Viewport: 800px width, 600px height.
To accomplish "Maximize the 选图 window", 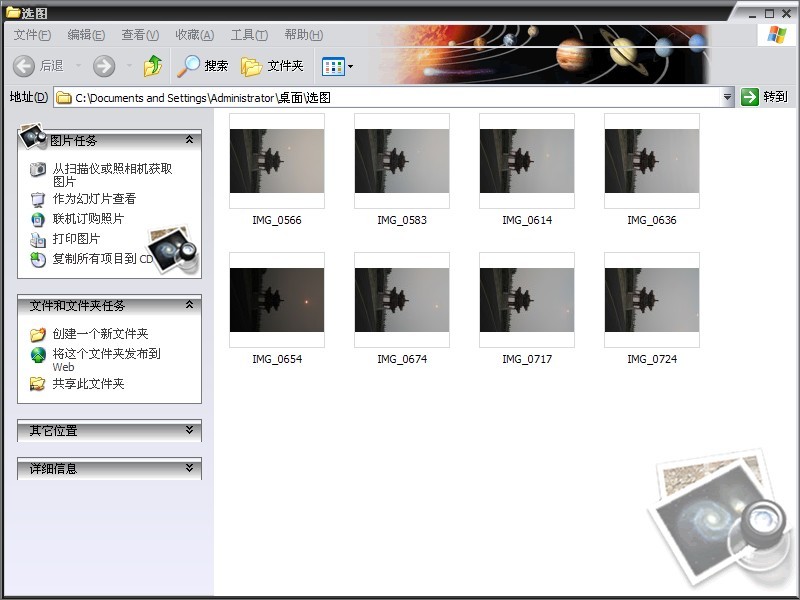I will [769, 13].
